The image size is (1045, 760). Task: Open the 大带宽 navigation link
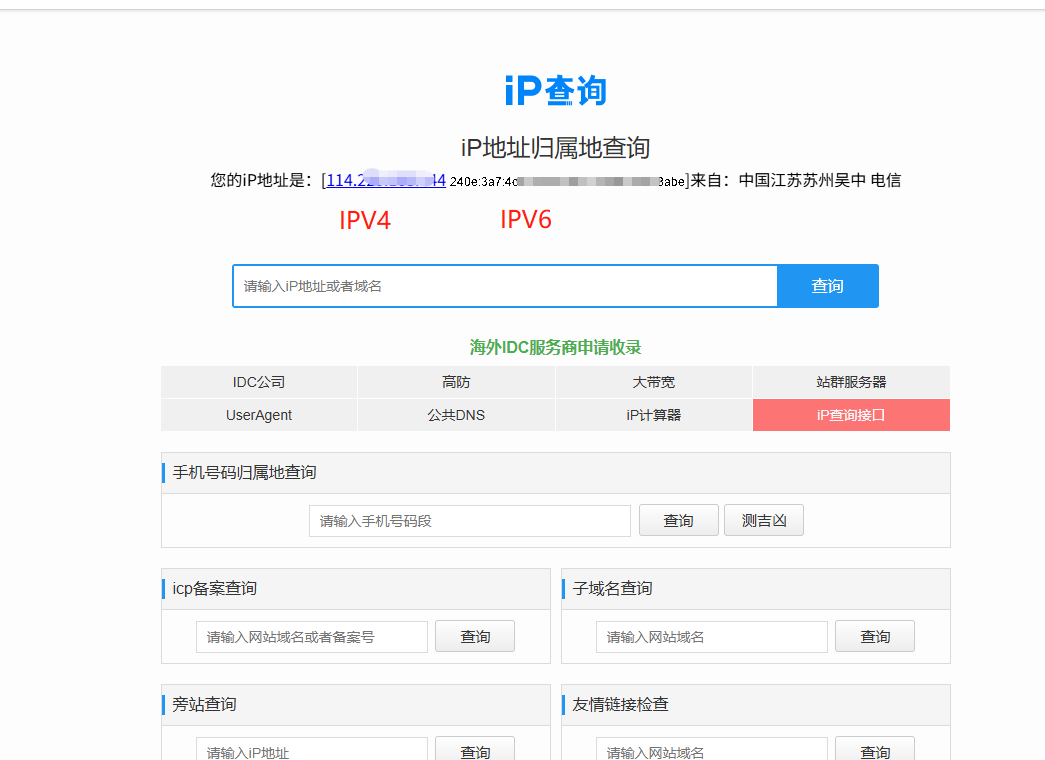pyautogui.click(x=653, y=382)
